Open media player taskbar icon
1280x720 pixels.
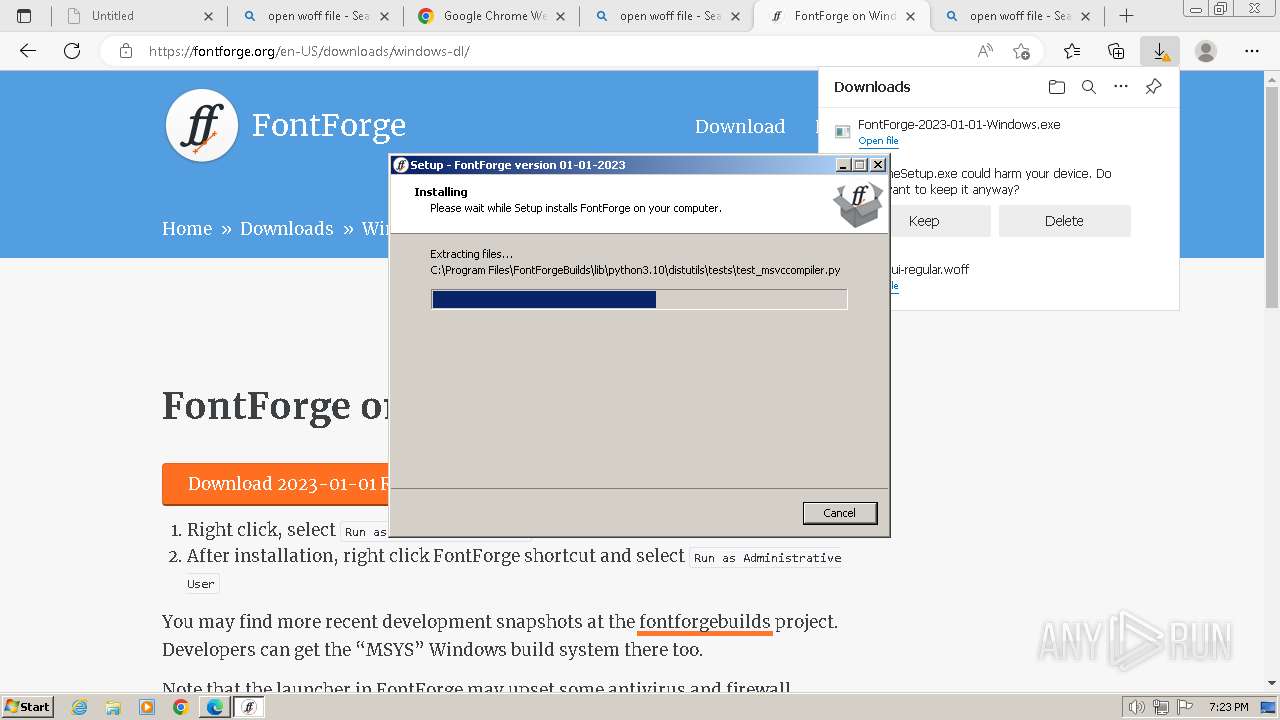point(147,707)
